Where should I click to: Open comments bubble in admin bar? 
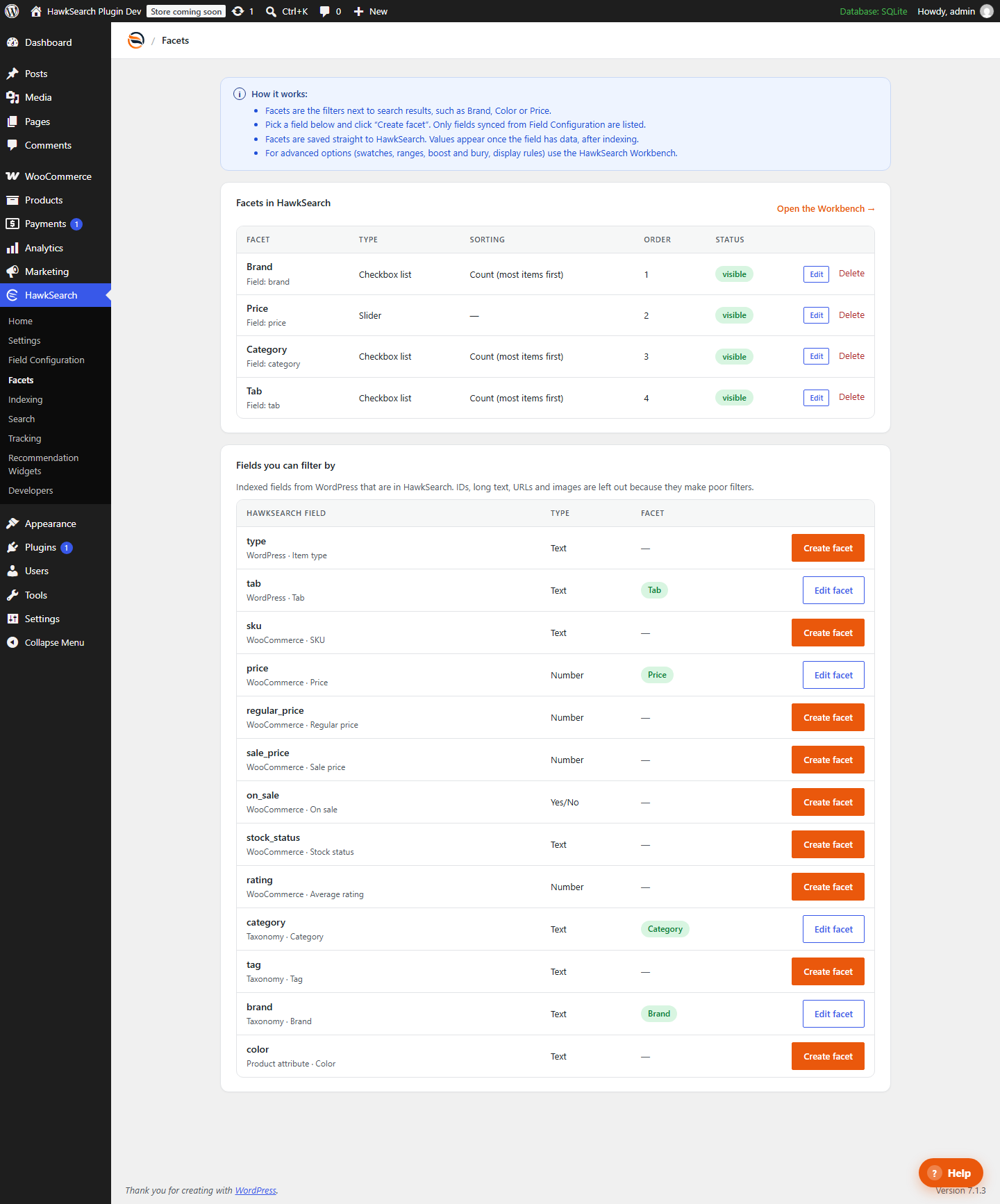[324, 11]
